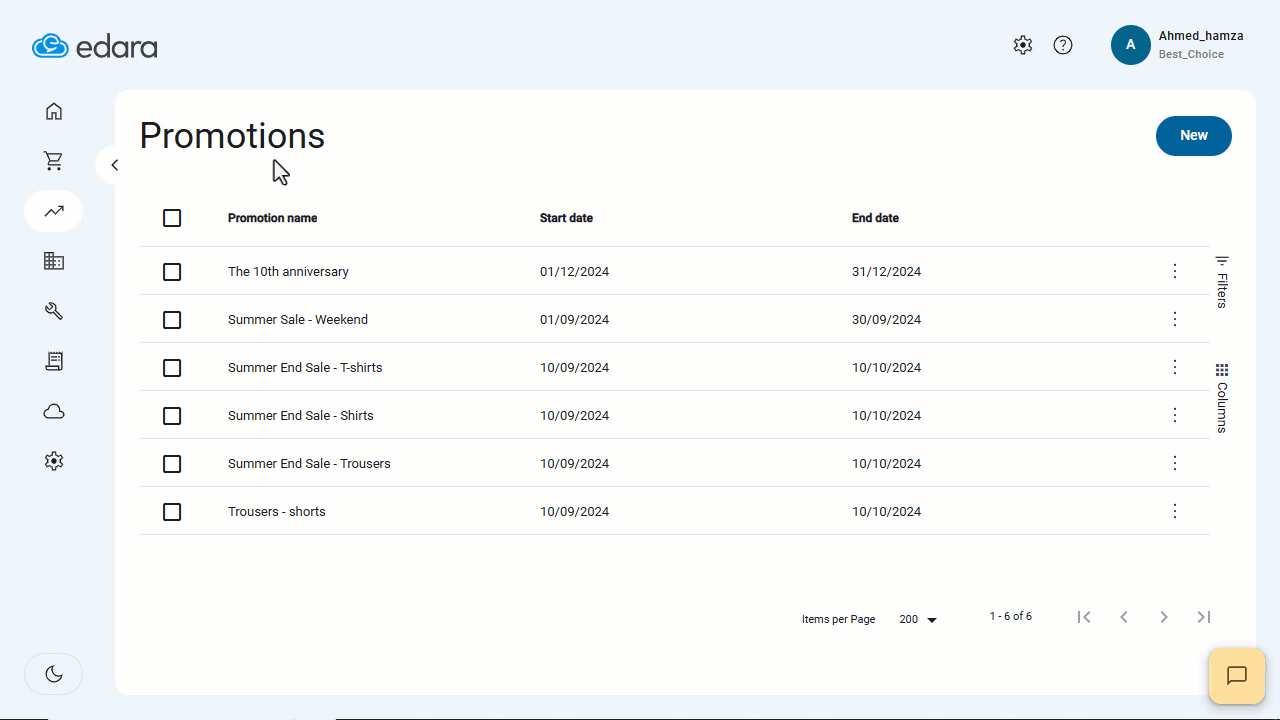The width and height of the screenshot is (1280, 720).
Task: Open the Filters side panel
Action: pos(1222,282)
